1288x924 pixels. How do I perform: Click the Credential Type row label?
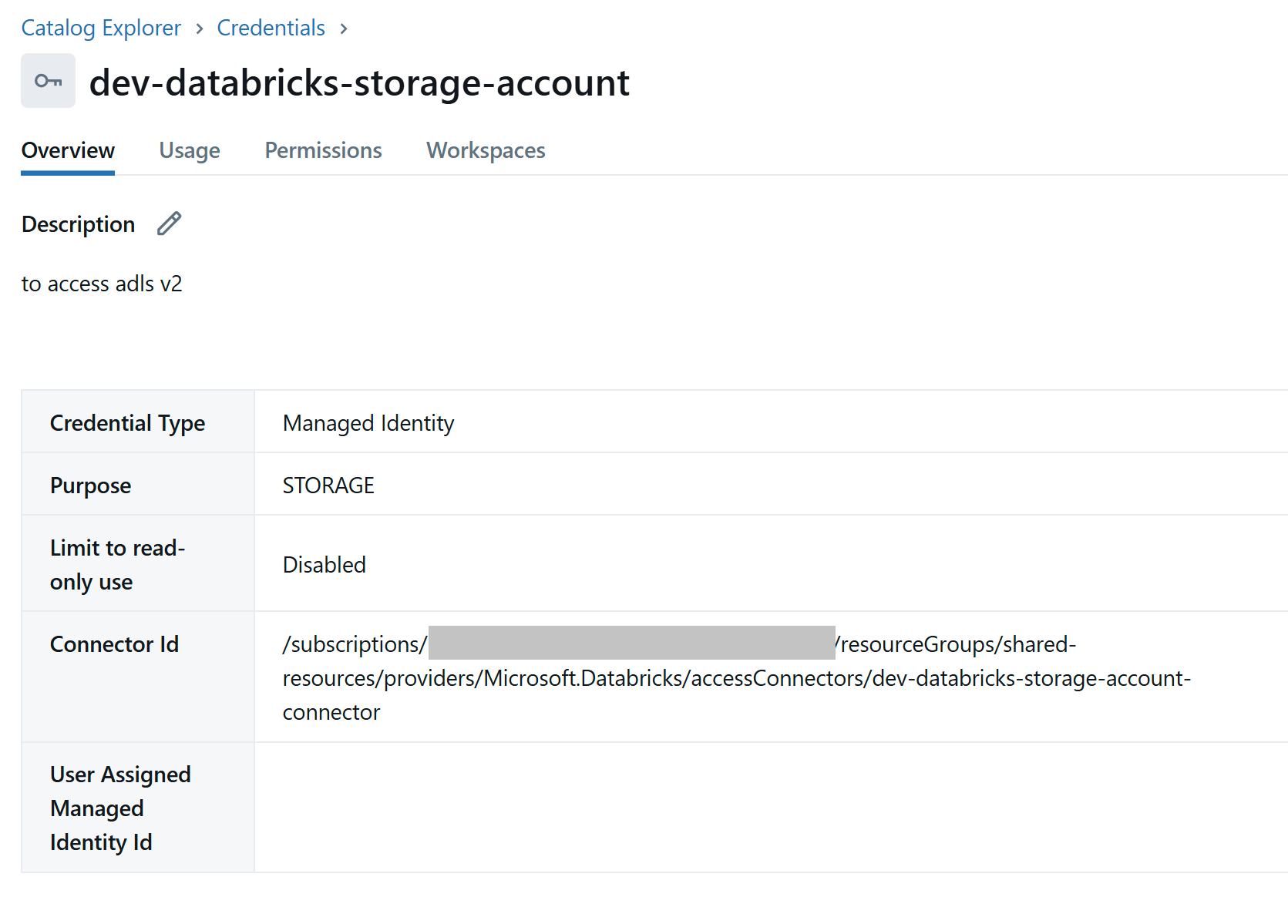[127, 422]
